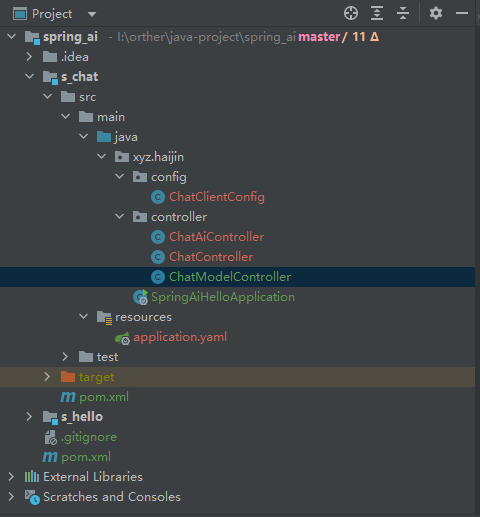This screenshot has height=517, width=480.
Task: Select Scratches and Consoles item
Action: (112, 497)
